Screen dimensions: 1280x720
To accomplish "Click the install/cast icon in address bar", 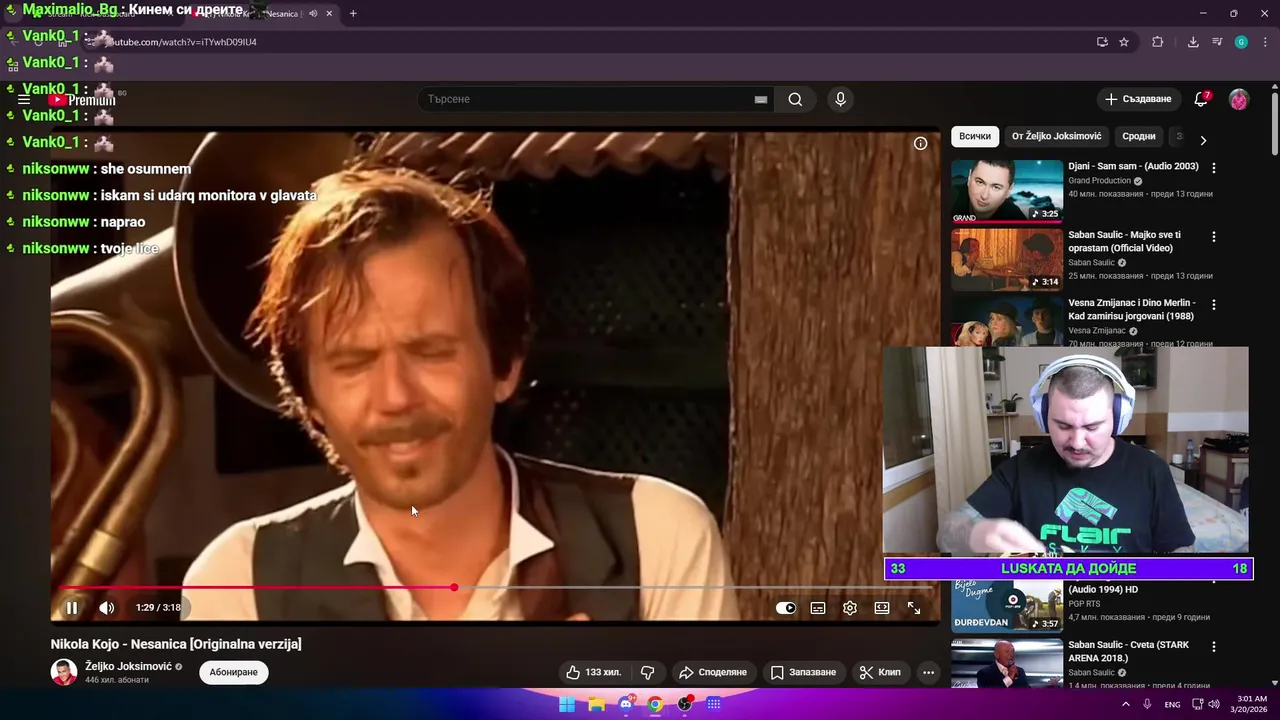I will (x=1102, y=42).
